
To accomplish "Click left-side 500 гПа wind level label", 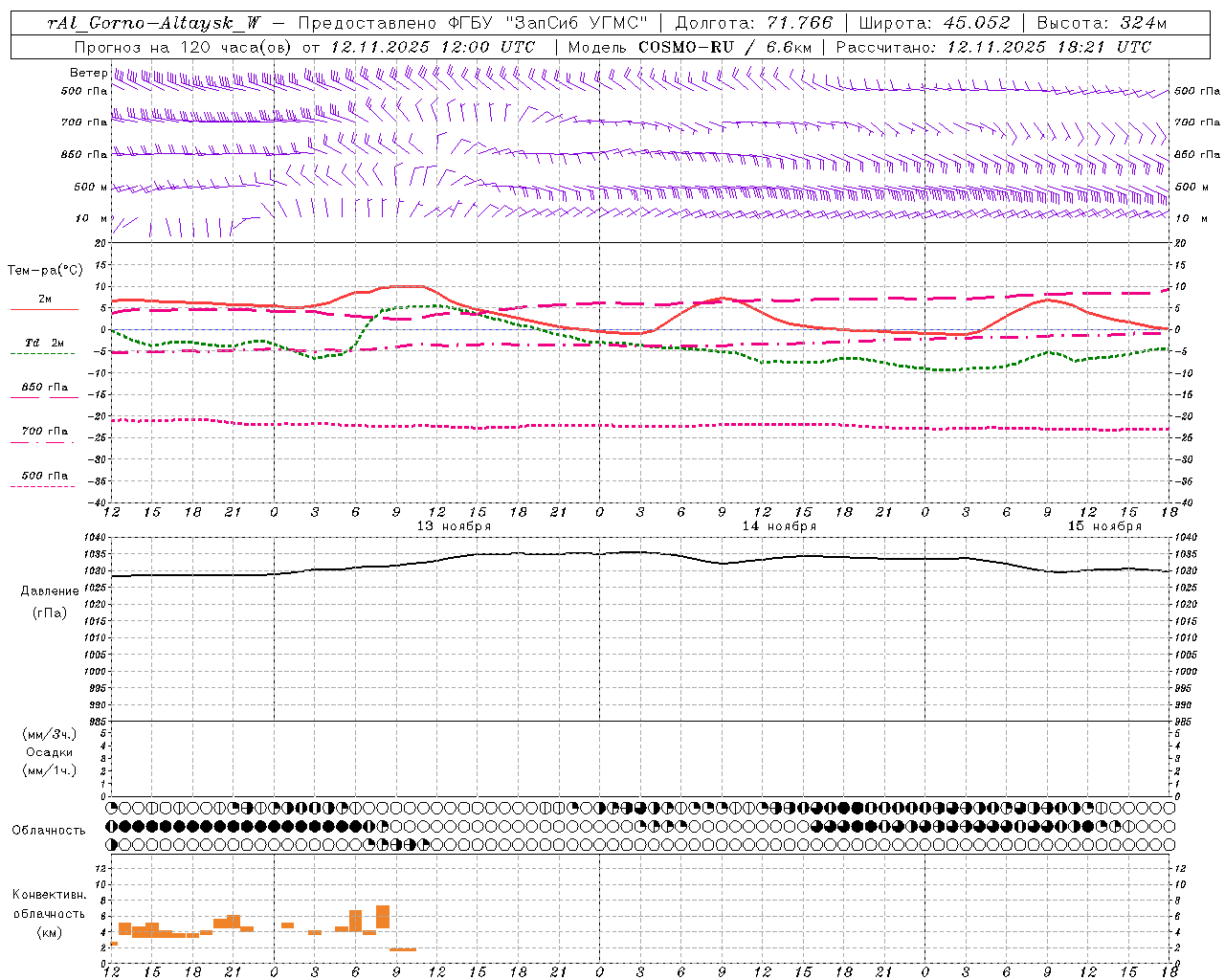I will tap(84, 91).
